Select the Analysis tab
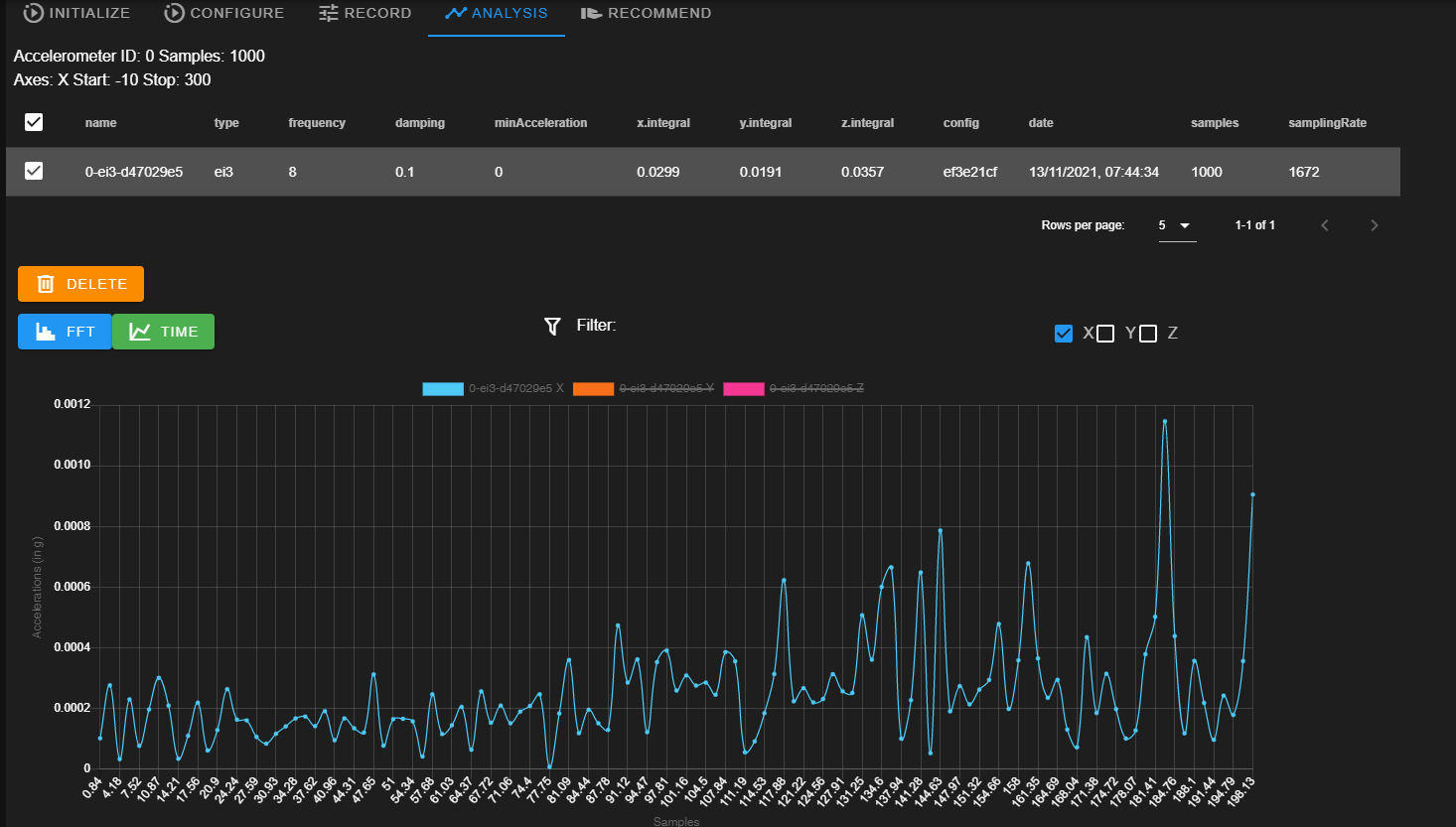Image resolution: width=1456 pixels, height=827 pixels. [x=497, y=13]
